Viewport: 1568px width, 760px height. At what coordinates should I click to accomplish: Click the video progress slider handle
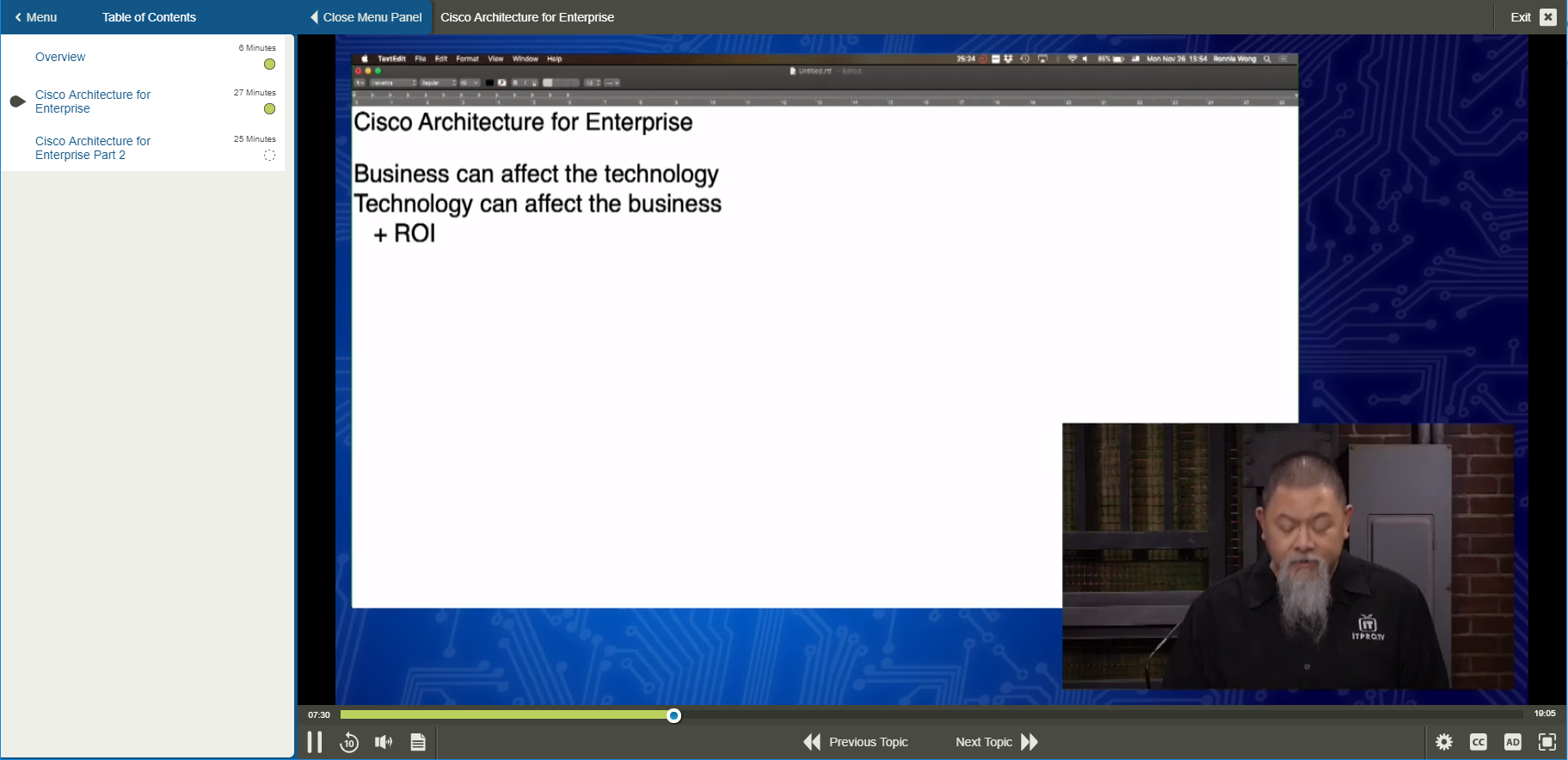674,715
